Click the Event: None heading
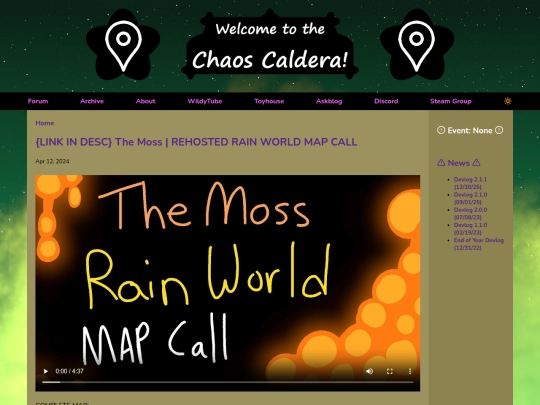This screenshot has width=540, height=405. click(x=470, y=131)
